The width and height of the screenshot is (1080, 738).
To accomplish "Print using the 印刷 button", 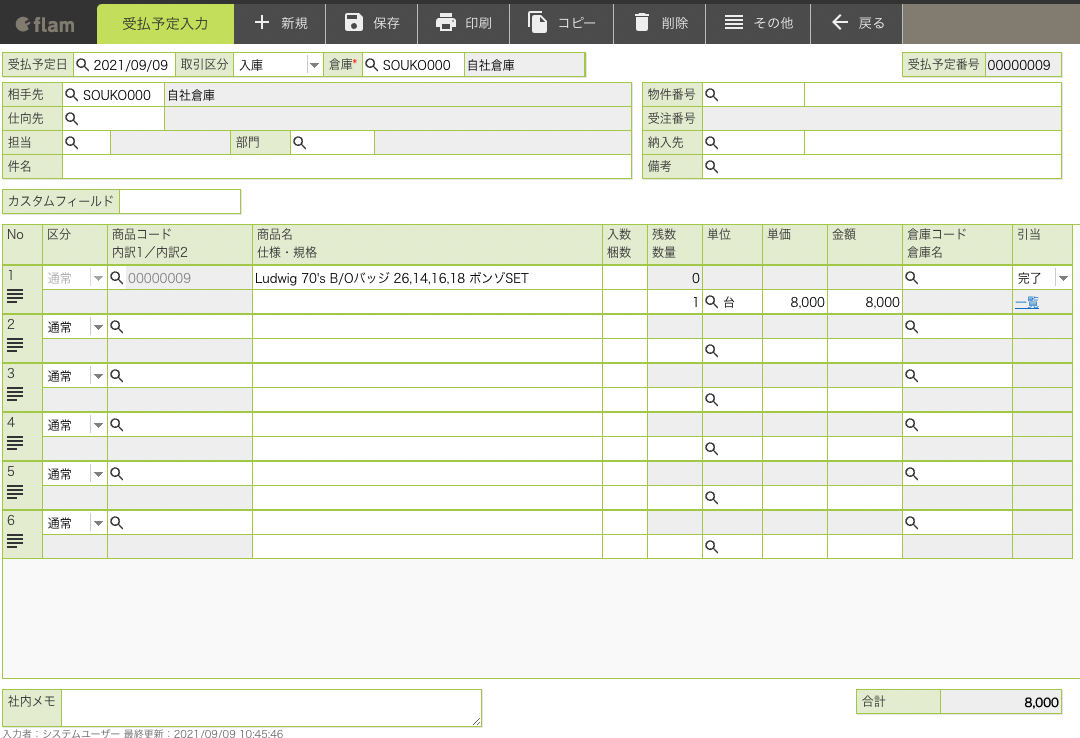I will click(x=464, y=23).
